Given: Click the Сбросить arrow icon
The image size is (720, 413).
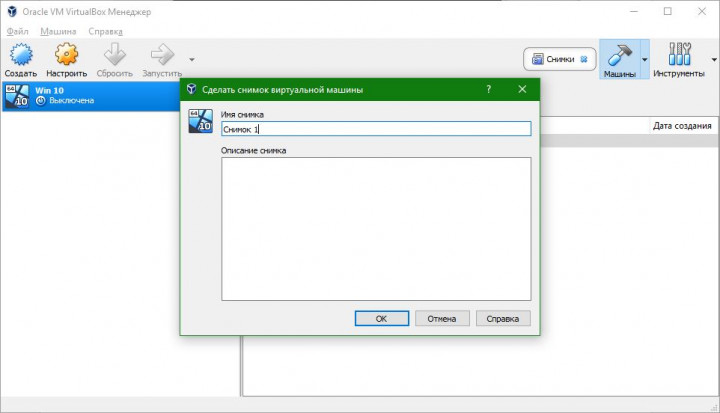Looking at the screenshot, I should [114, 54].
